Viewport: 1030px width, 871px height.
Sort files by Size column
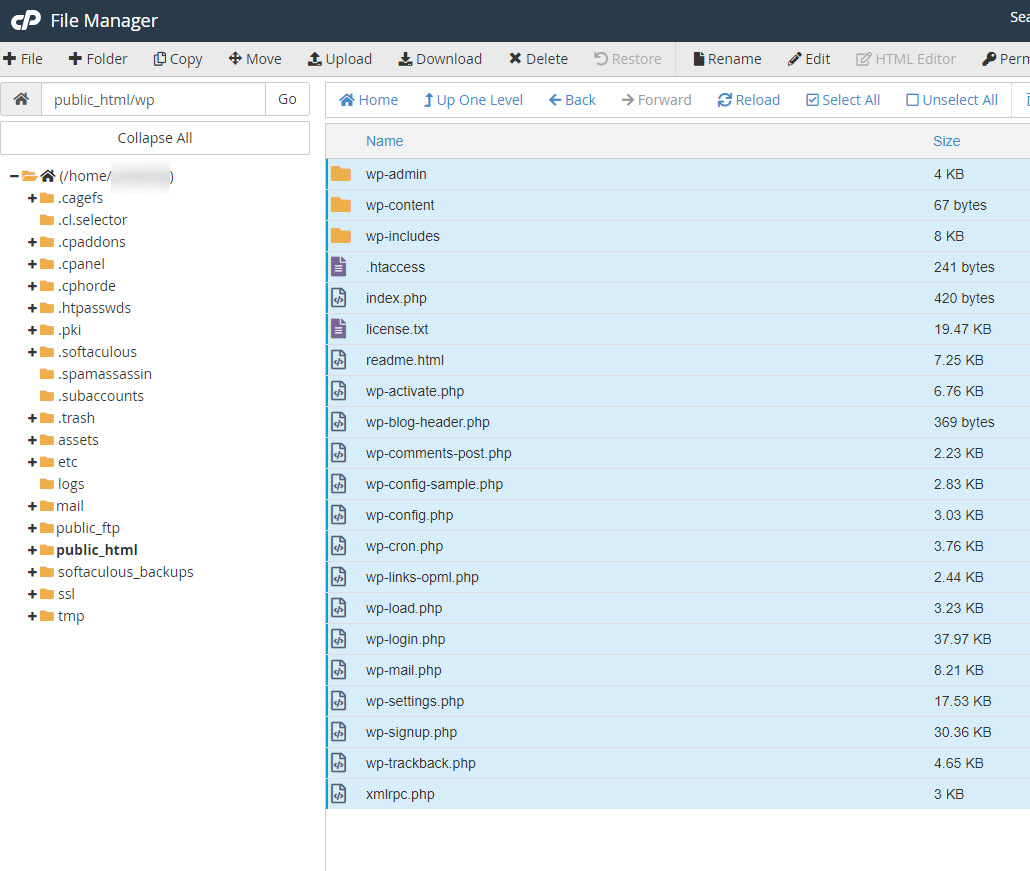coord(947,141)
